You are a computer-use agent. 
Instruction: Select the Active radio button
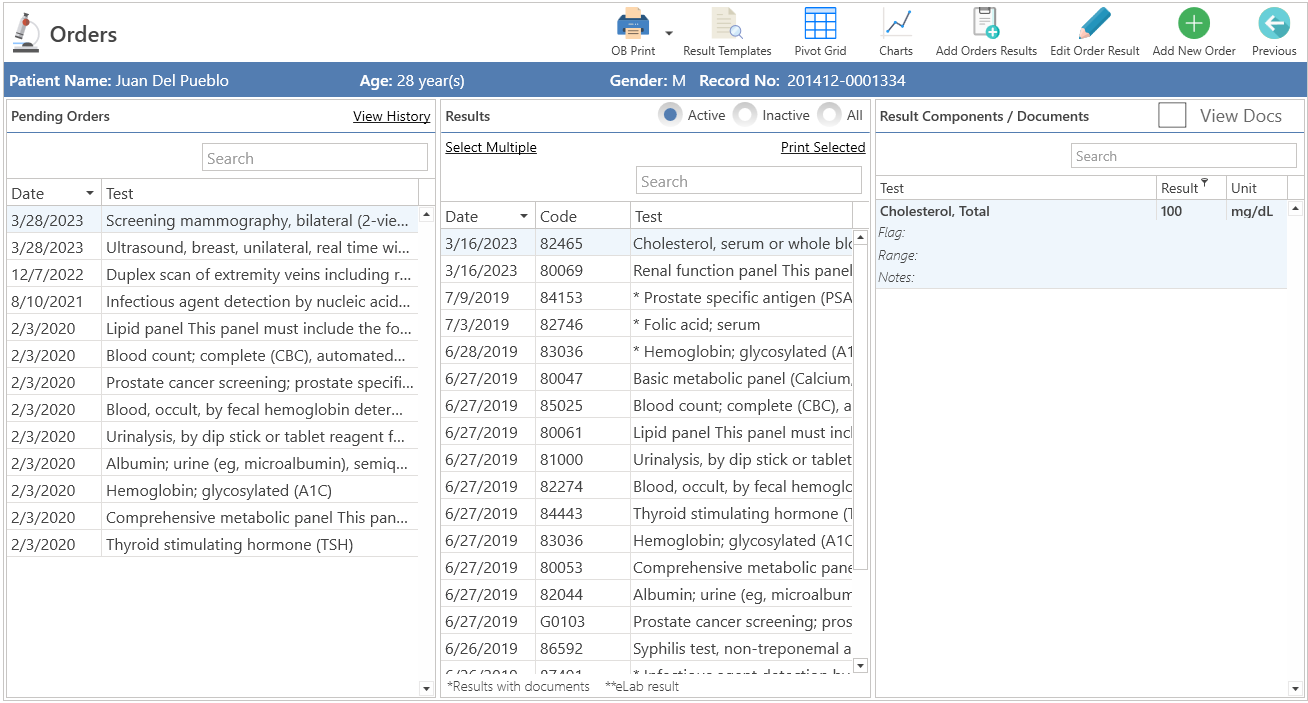point(671,115)
